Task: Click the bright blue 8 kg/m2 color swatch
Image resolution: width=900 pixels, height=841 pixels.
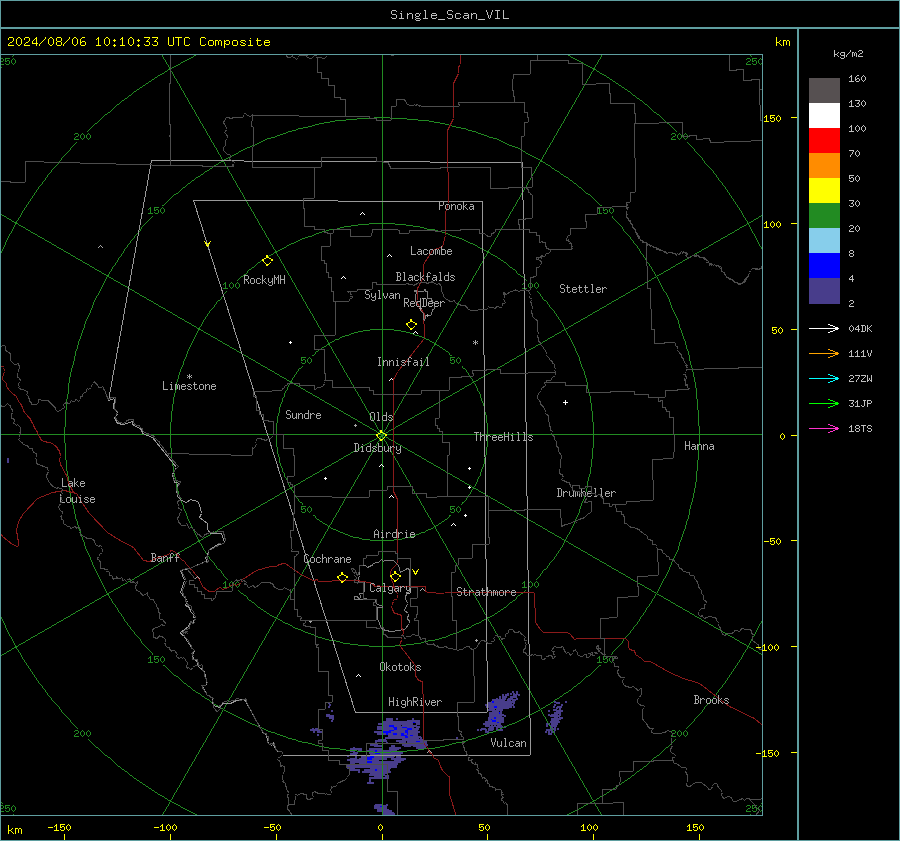Action: (x=824, y=266)
